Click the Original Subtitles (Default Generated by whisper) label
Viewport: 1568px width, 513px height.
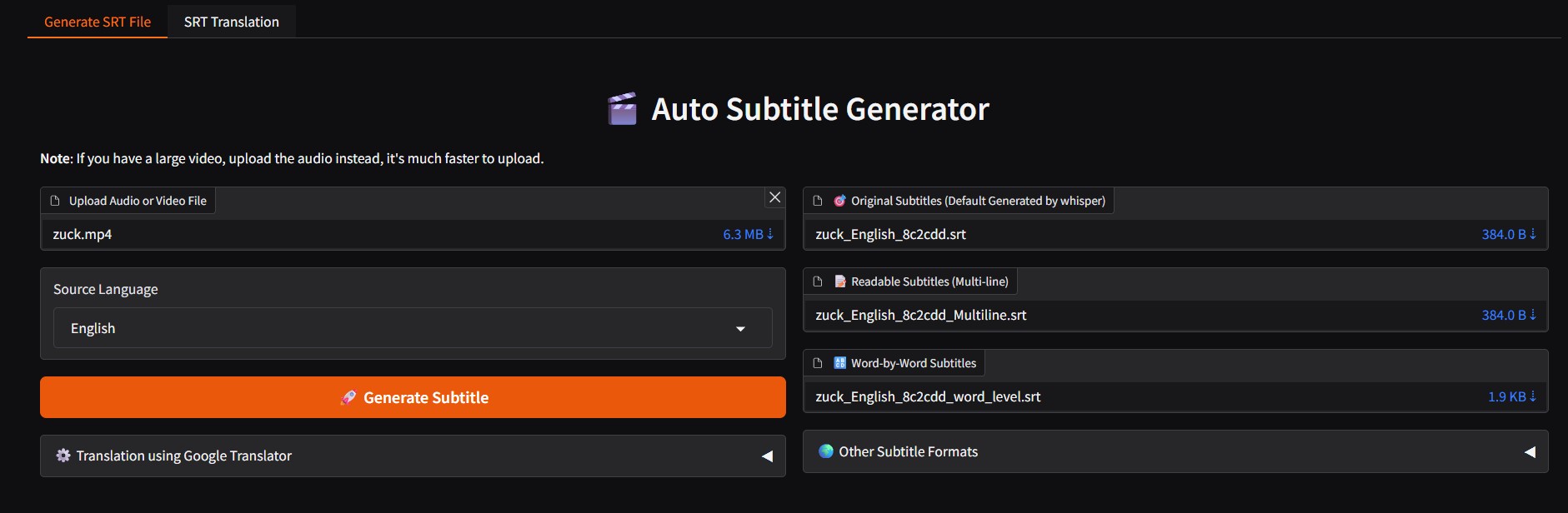[978, 201]
